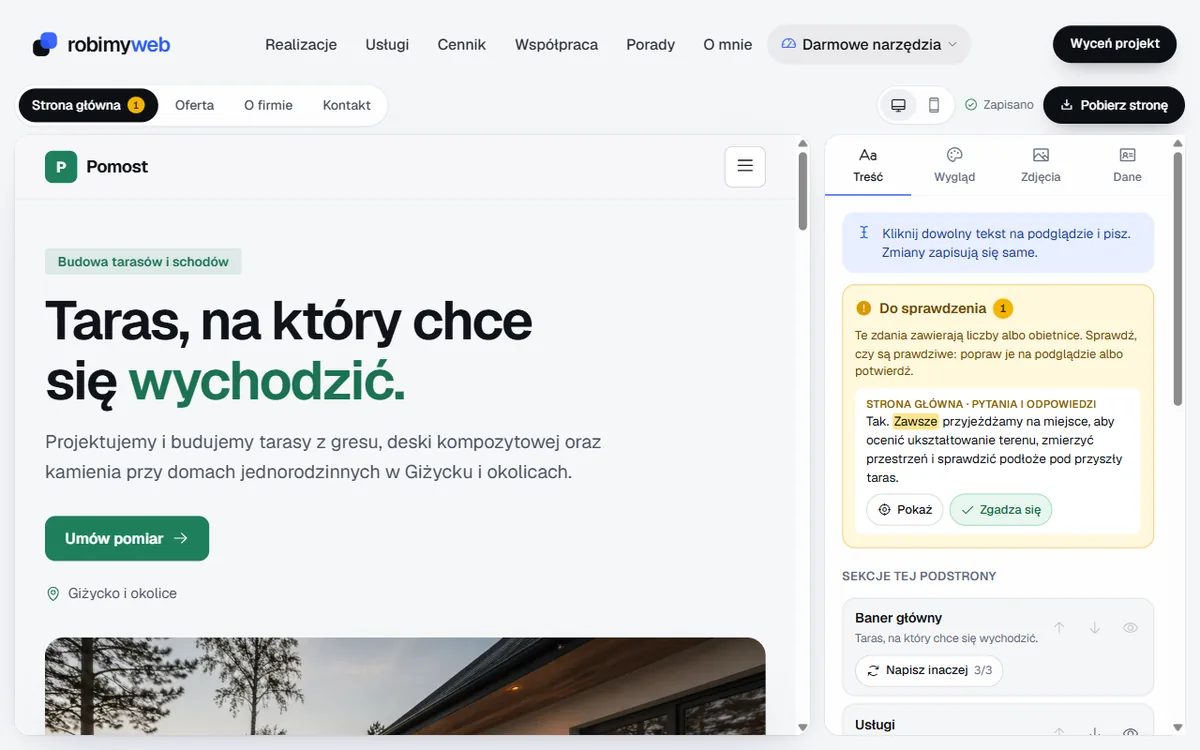1200x750 pixels.
Task: Click Pobierz stronę download button
Action: tap(1114, 105)
